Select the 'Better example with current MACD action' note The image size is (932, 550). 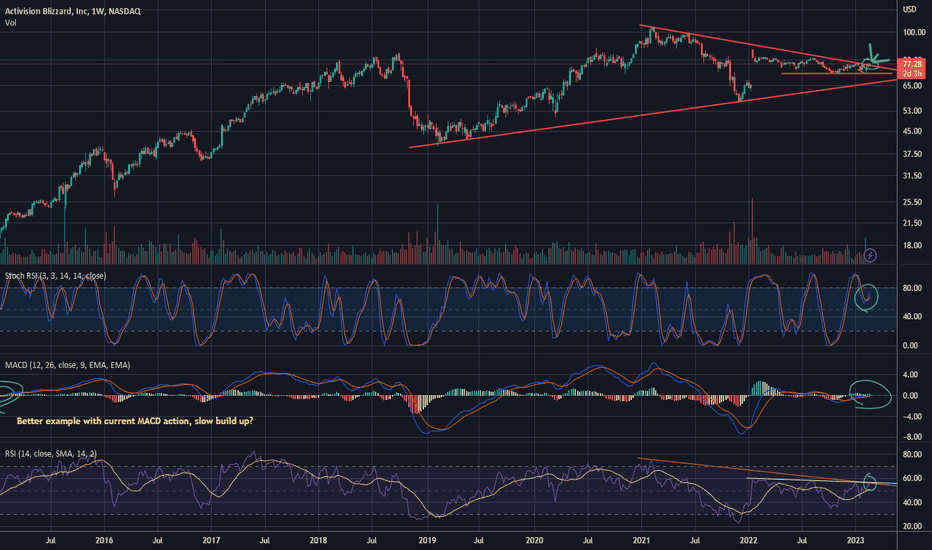point(135,421)
